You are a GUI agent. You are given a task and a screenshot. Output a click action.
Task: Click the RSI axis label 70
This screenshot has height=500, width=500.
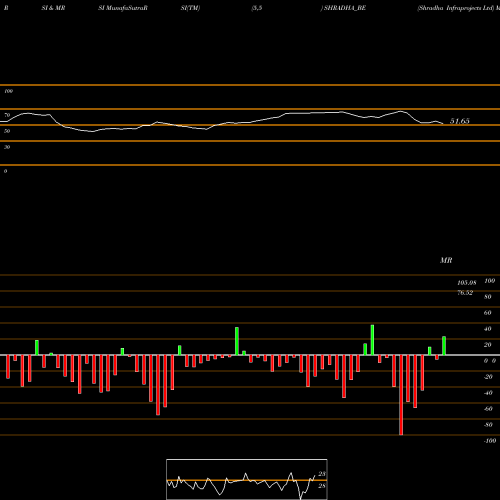(x=7, y=115)
